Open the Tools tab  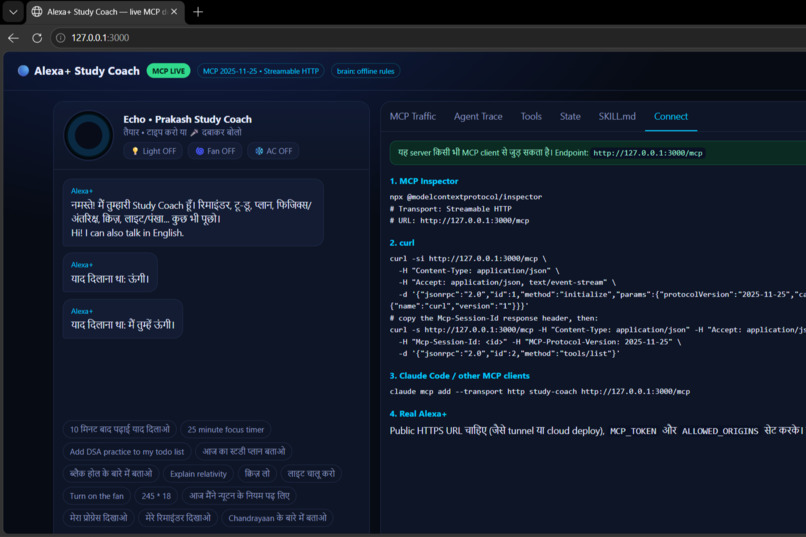[x=531, y=117]
